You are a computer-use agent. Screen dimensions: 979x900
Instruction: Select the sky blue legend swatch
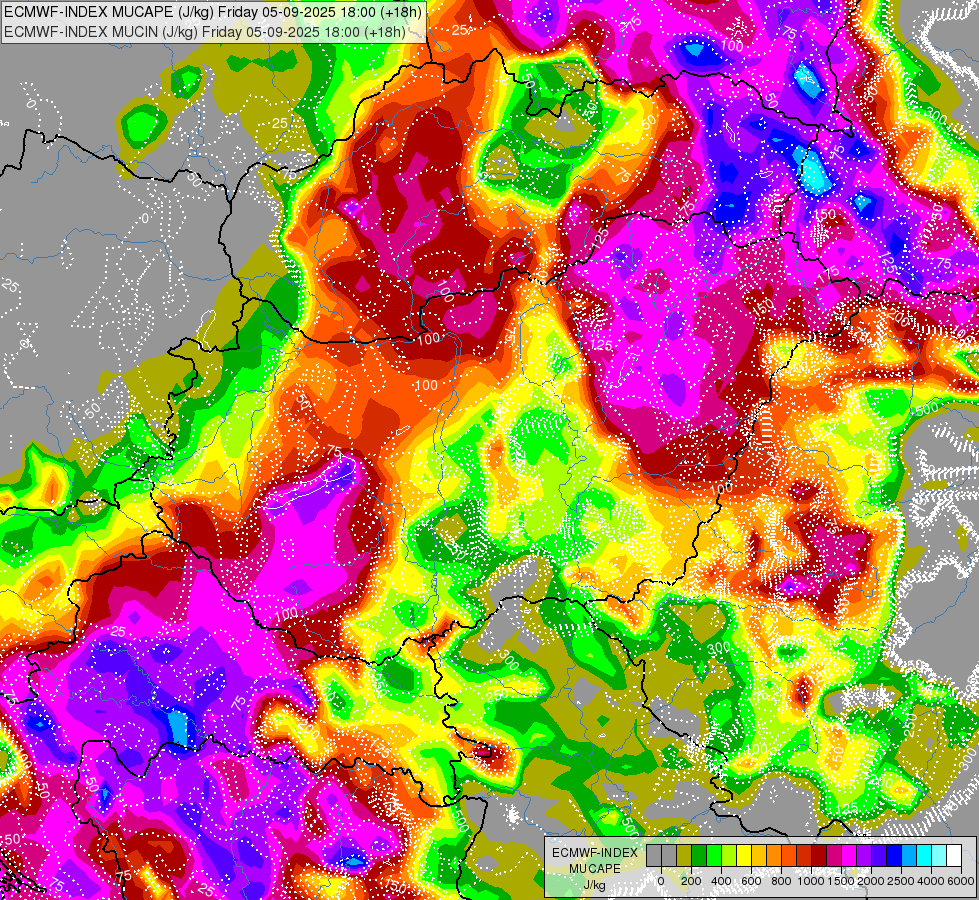[x=910, y=855]
